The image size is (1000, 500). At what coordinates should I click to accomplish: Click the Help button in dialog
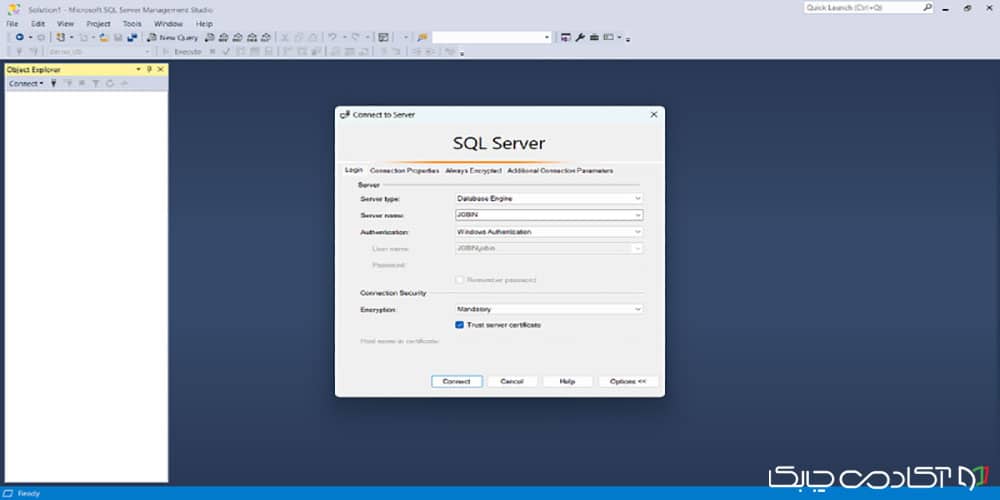point(568,381)
